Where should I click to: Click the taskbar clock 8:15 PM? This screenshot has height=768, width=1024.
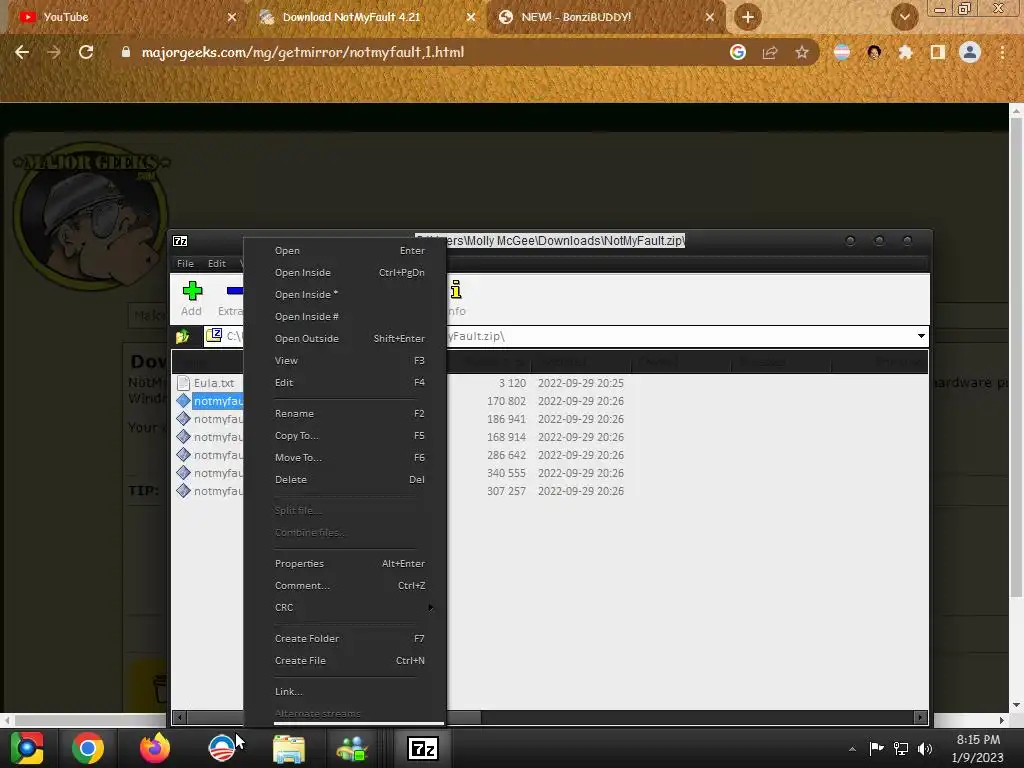978,740
